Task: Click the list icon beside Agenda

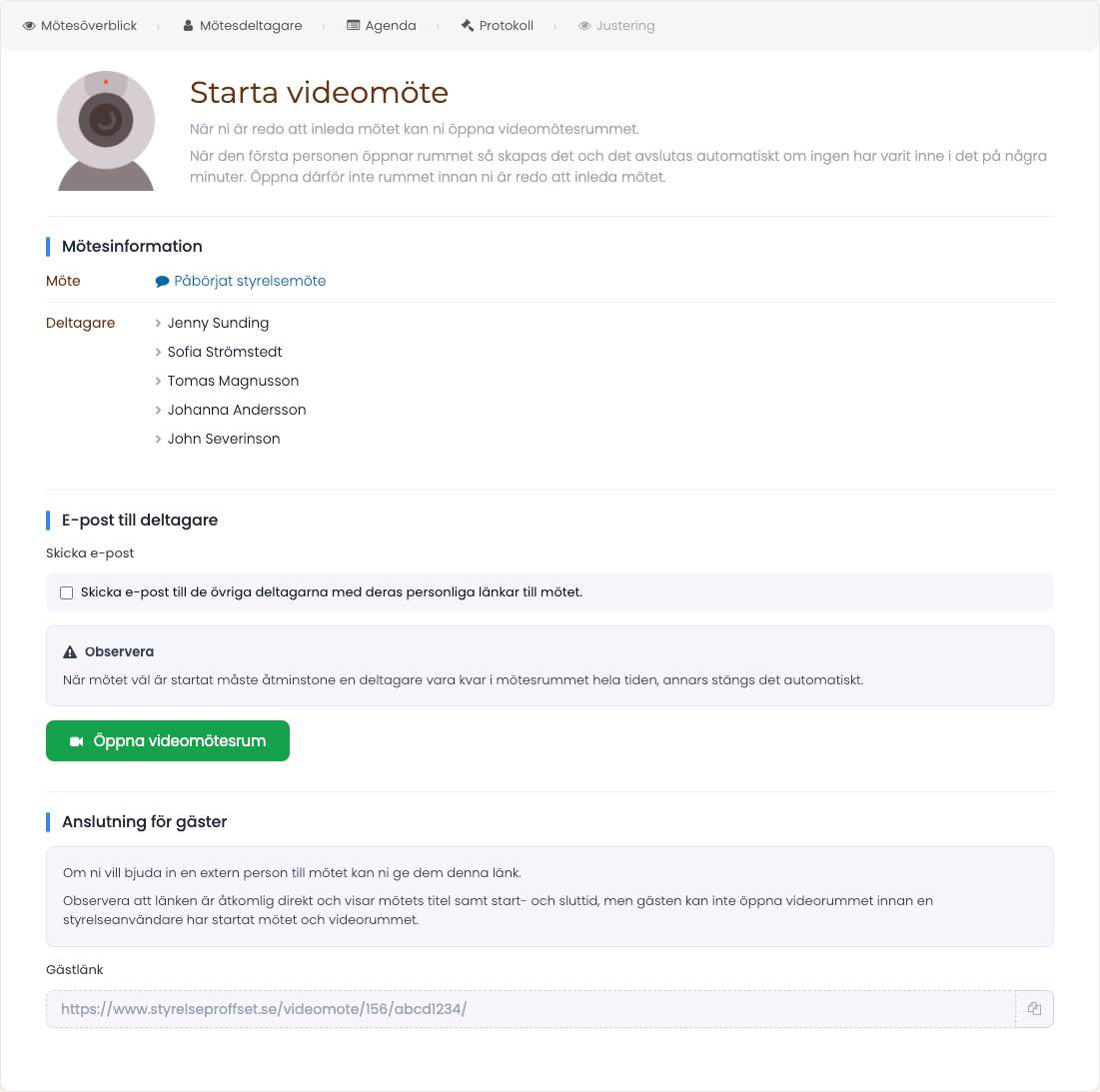Action: [x=354, y=26]
